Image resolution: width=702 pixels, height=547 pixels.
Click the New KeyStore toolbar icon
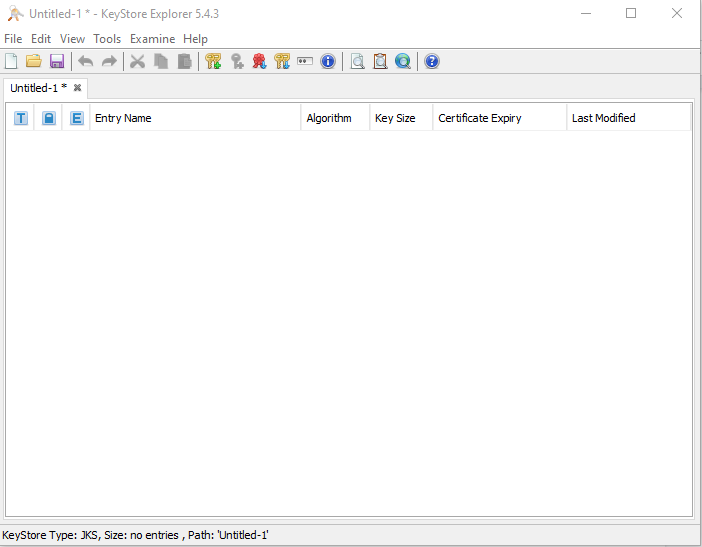point(11,61)
